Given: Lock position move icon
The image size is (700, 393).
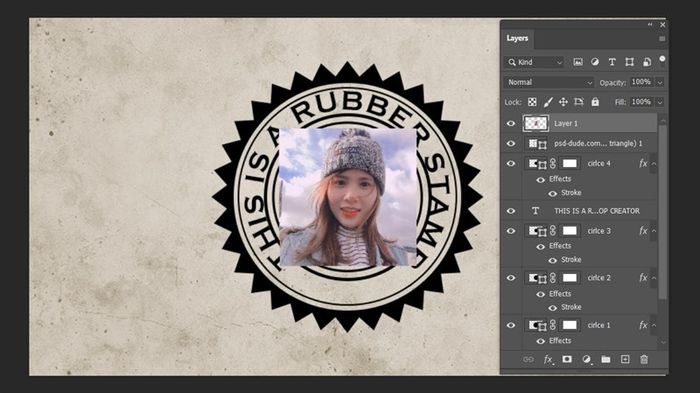Looking at the screenshot, I should pos(563,102).
